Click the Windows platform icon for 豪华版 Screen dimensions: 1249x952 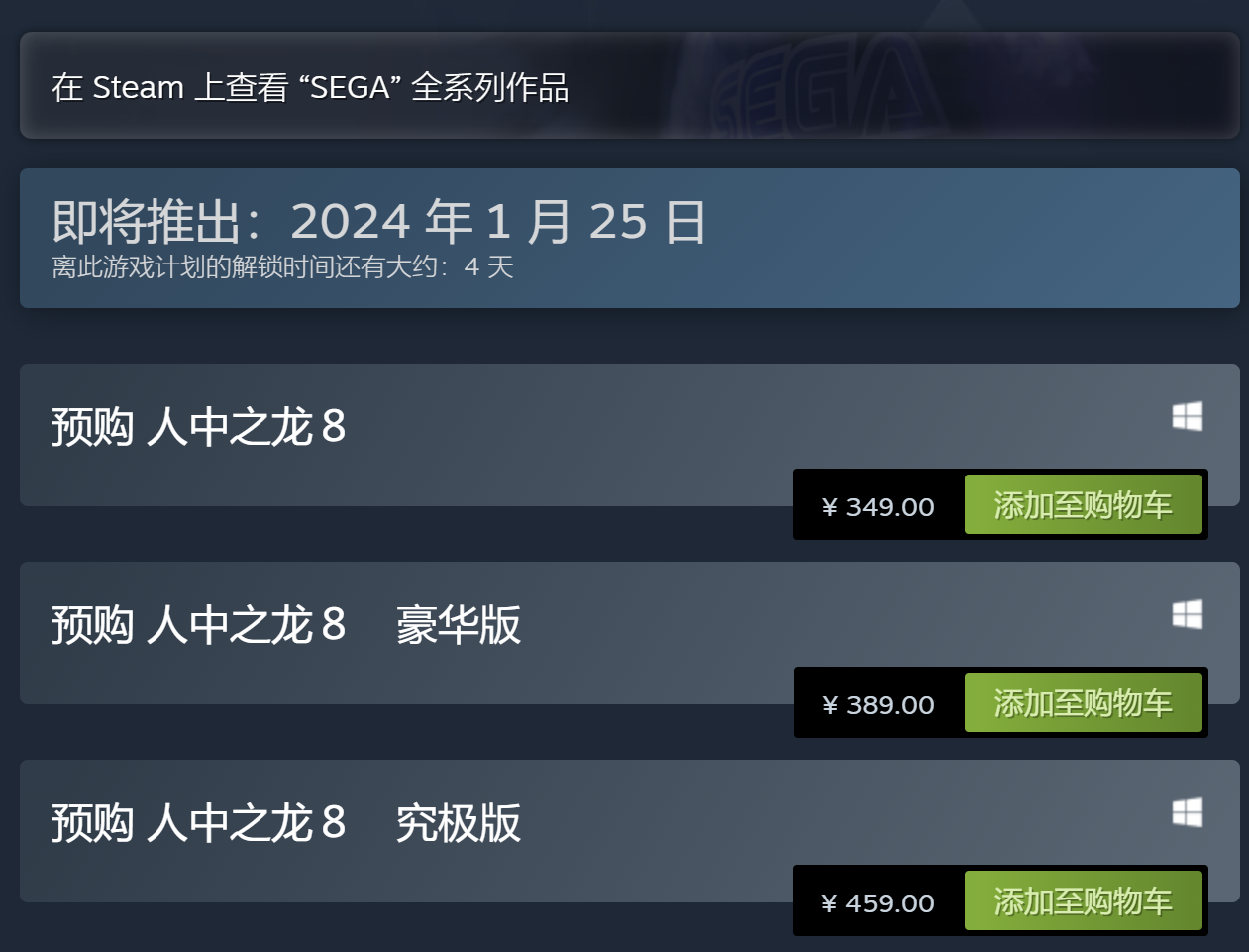[x=1188, y=616]
